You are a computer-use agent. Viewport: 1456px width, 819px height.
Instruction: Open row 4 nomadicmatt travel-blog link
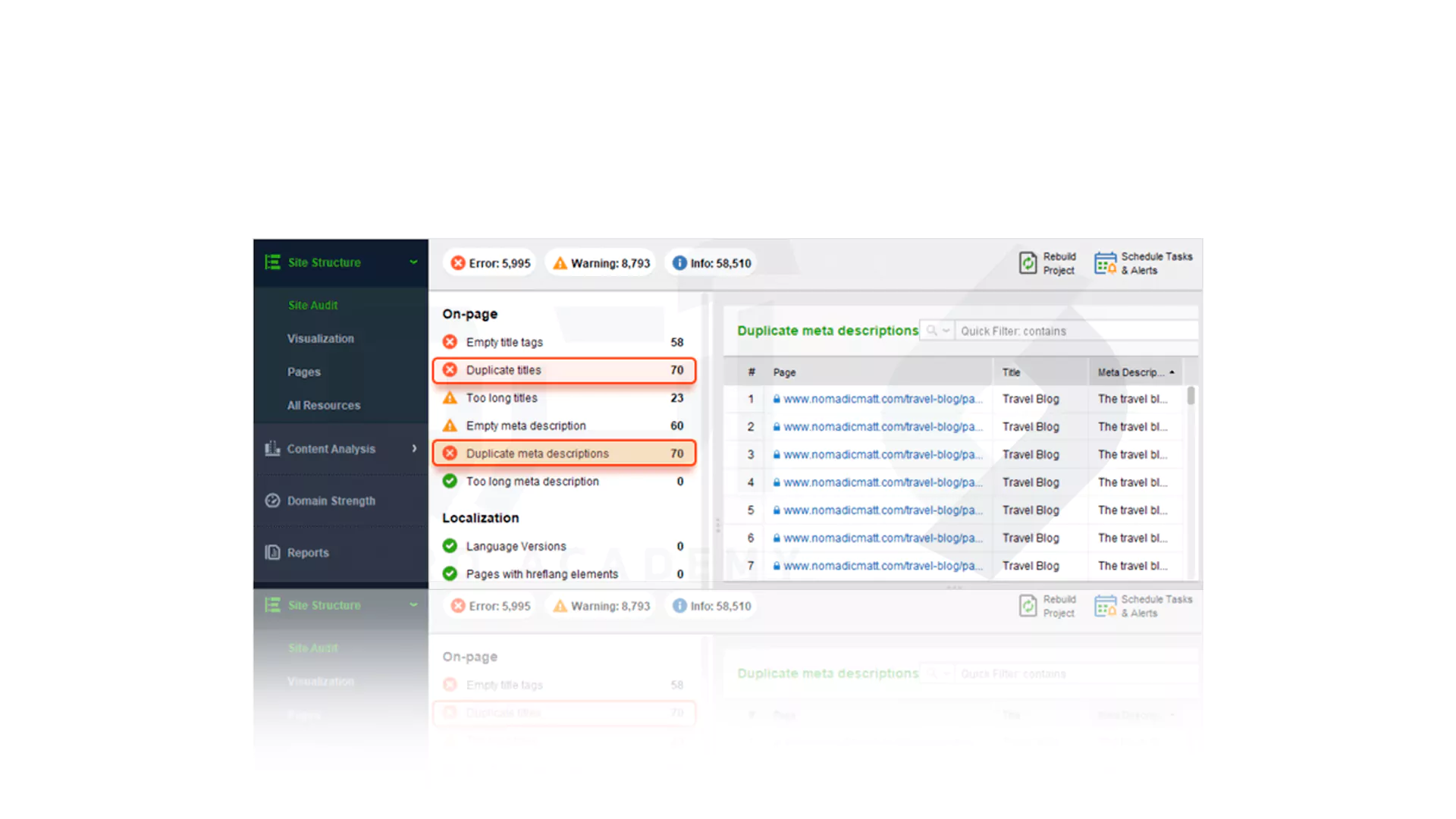click(882, 482)
